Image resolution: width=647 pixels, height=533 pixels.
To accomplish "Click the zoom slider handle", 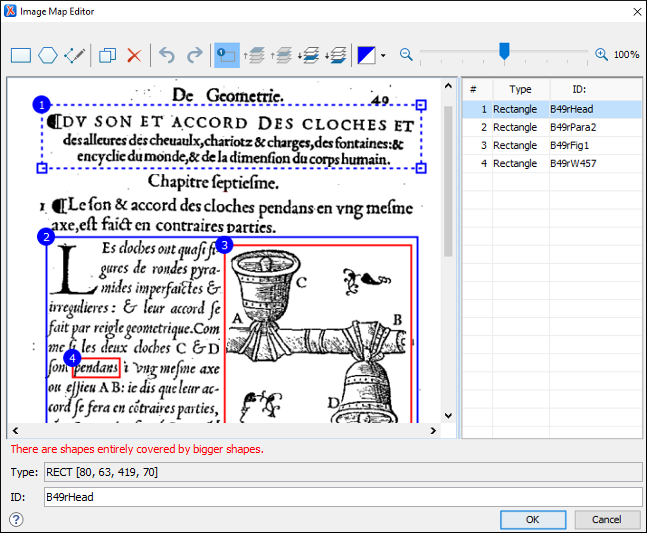I will coord(505,52).
